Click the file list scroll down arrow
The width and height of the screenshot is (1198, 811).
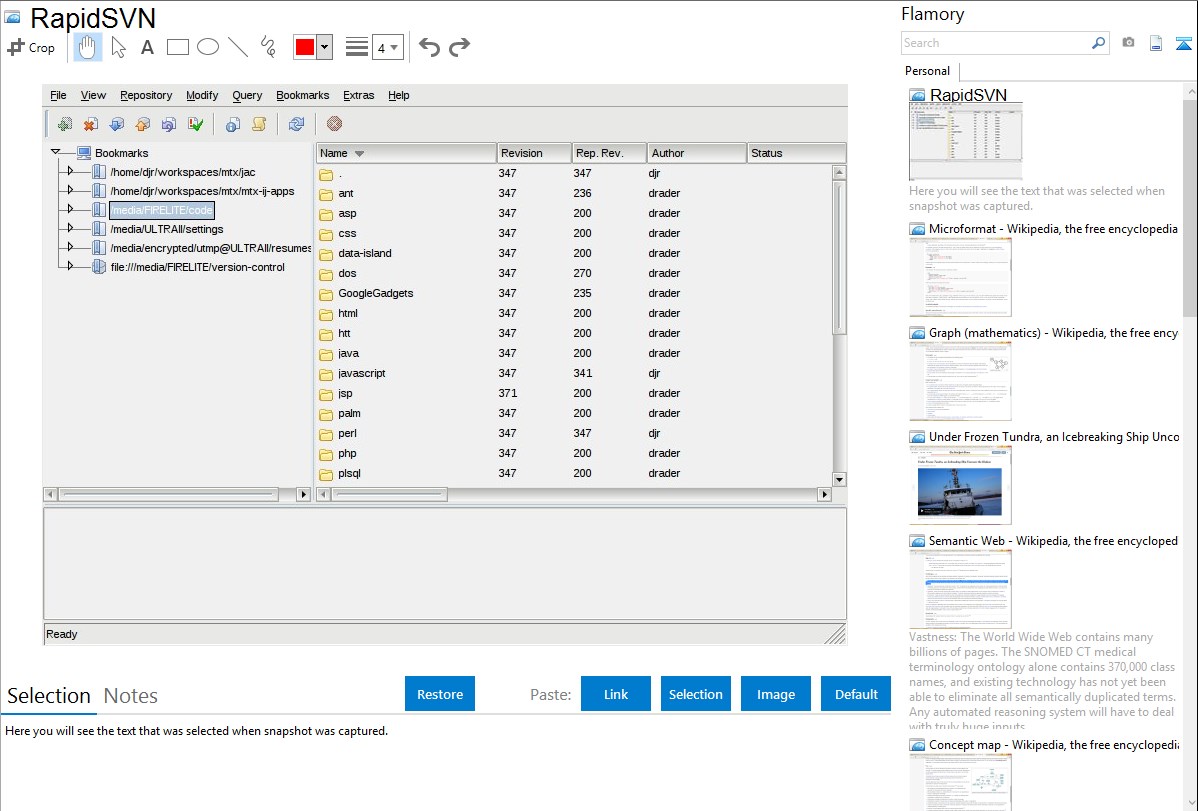pos(839,480)
